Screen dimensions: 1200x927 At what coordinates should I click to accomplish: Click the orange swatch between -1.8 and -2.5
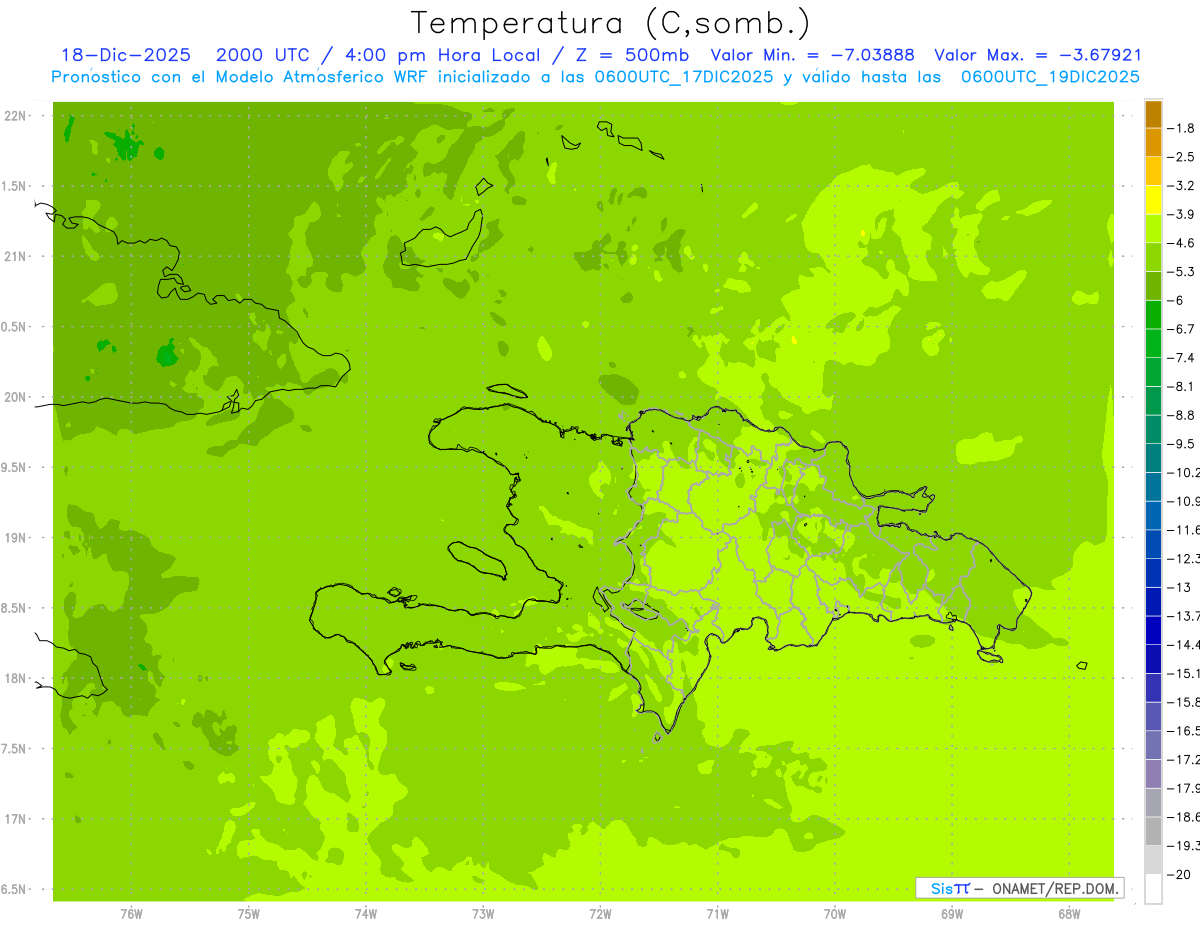(x=1153, y=142)
